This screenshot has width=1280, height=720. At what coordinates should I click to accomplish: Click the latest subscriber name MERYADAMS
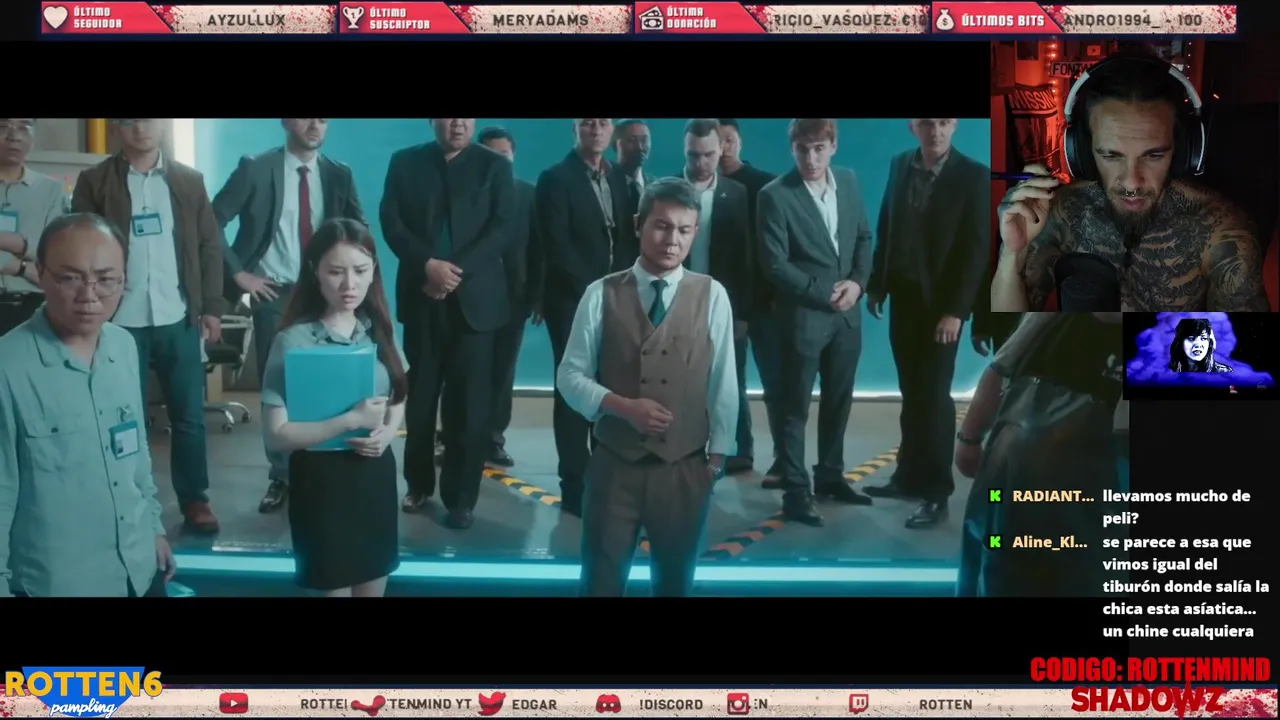542,19
